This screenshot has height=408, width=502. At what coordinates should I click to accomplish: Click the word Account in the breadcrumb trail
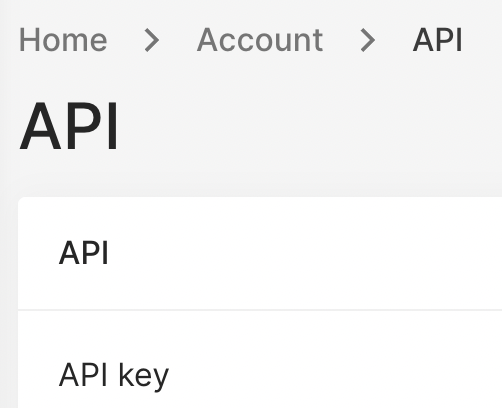tap(260, 40)
